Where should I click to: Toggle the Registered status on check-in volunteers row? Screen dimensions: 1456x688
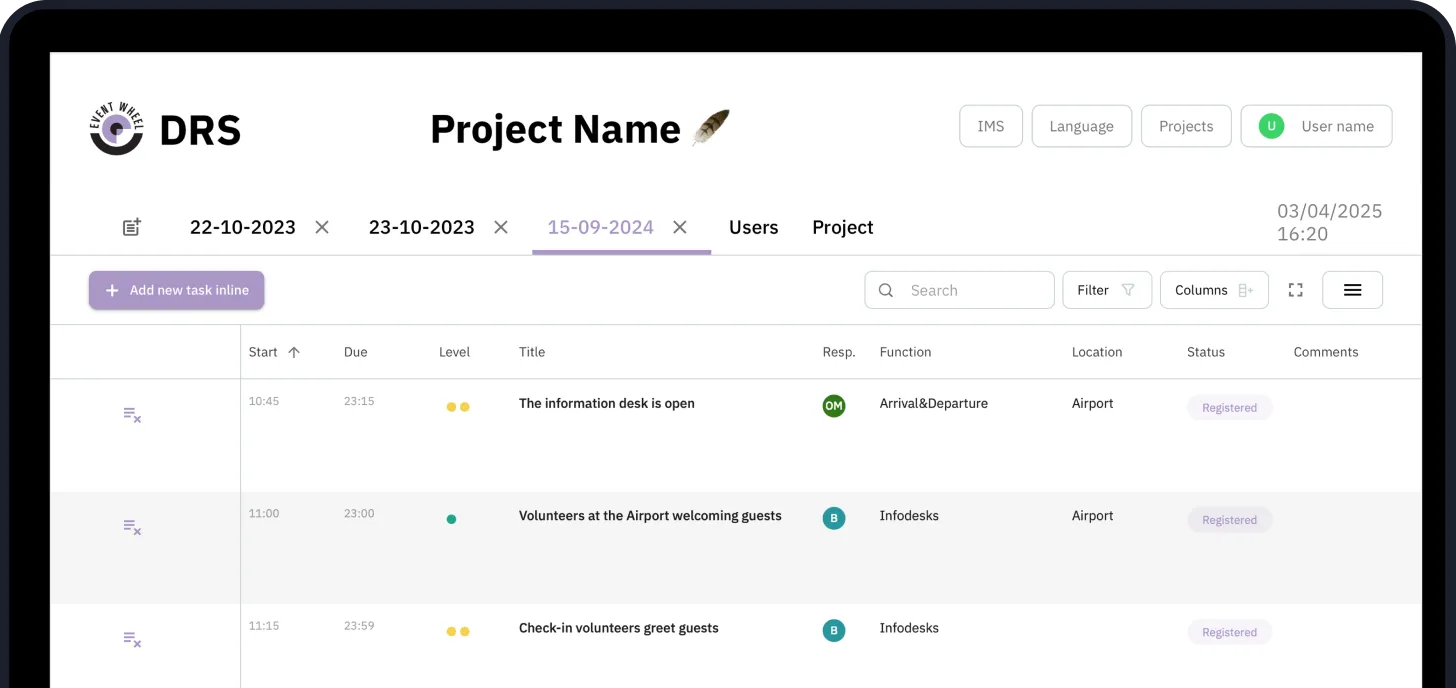(x=1229, y=632)
